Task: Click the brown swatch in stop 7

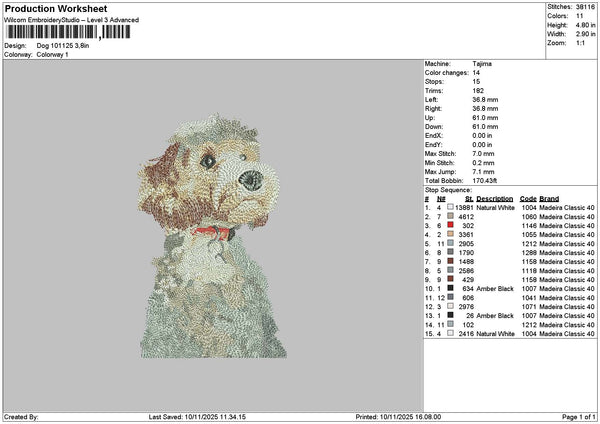Action: click(x=450, y=261)
